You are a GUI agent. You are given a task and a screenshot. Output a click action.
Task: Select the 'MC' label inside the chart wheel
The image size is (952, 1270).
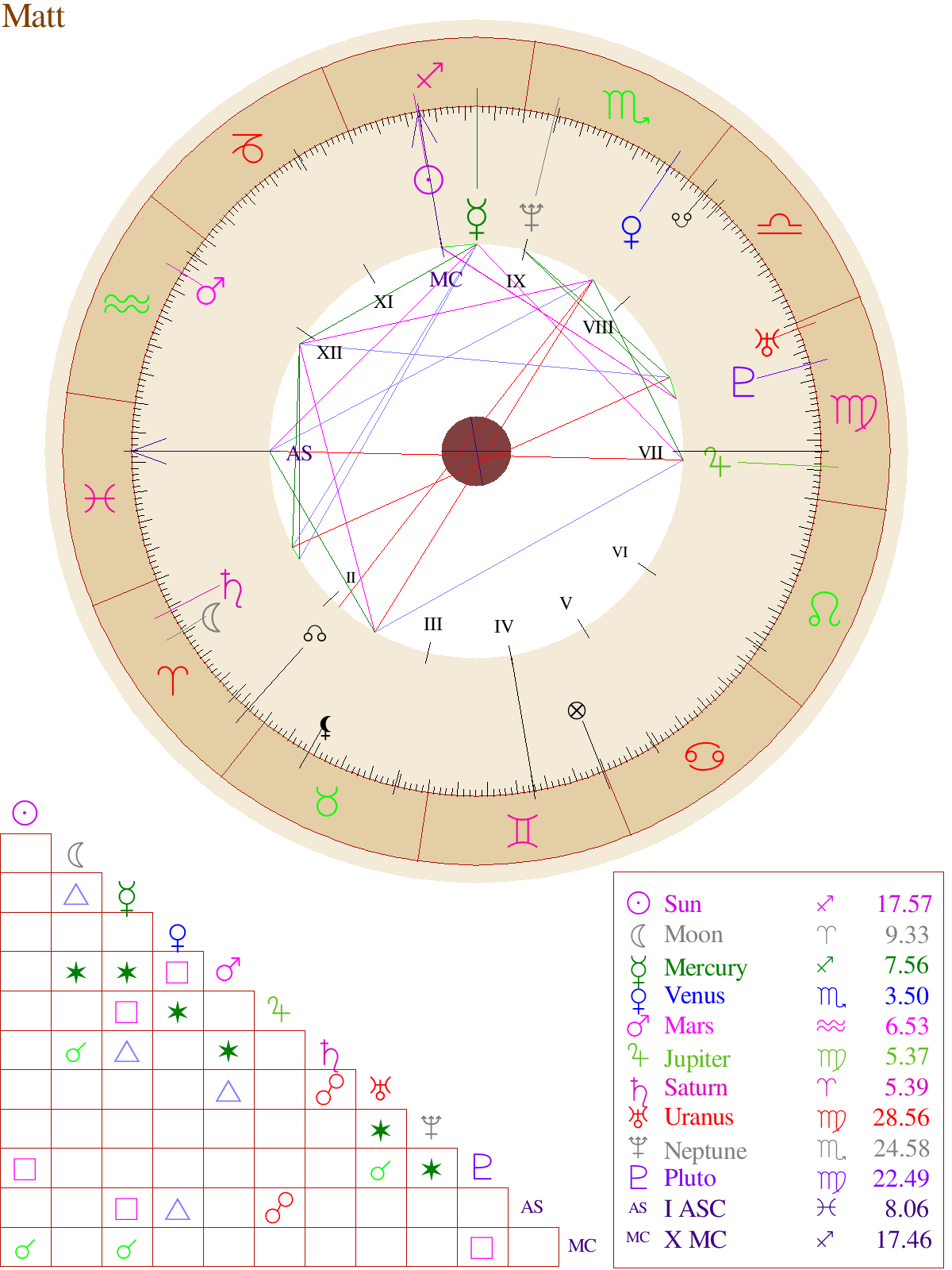tap(446, 279)
